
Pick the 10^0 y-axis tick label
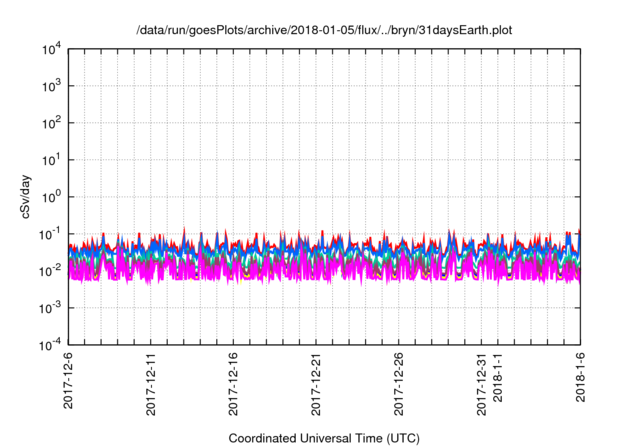[x=50, y=197]
